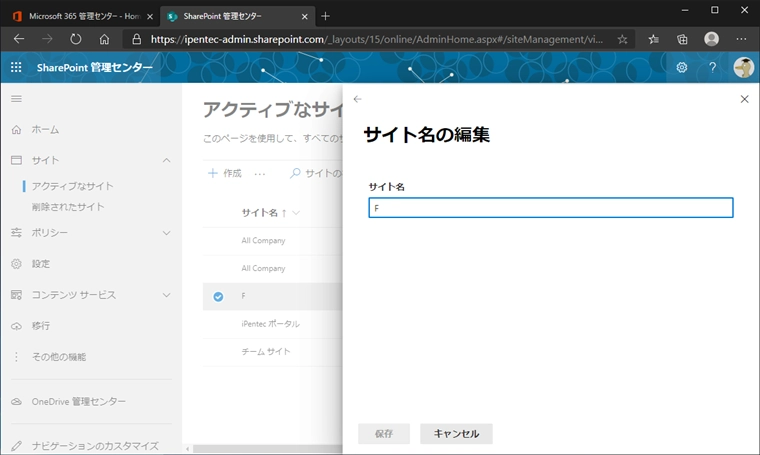The width and height of the screenshot is (760, 455).
Task: Open 削除されたサイト page
Action: tap(68, 207)
